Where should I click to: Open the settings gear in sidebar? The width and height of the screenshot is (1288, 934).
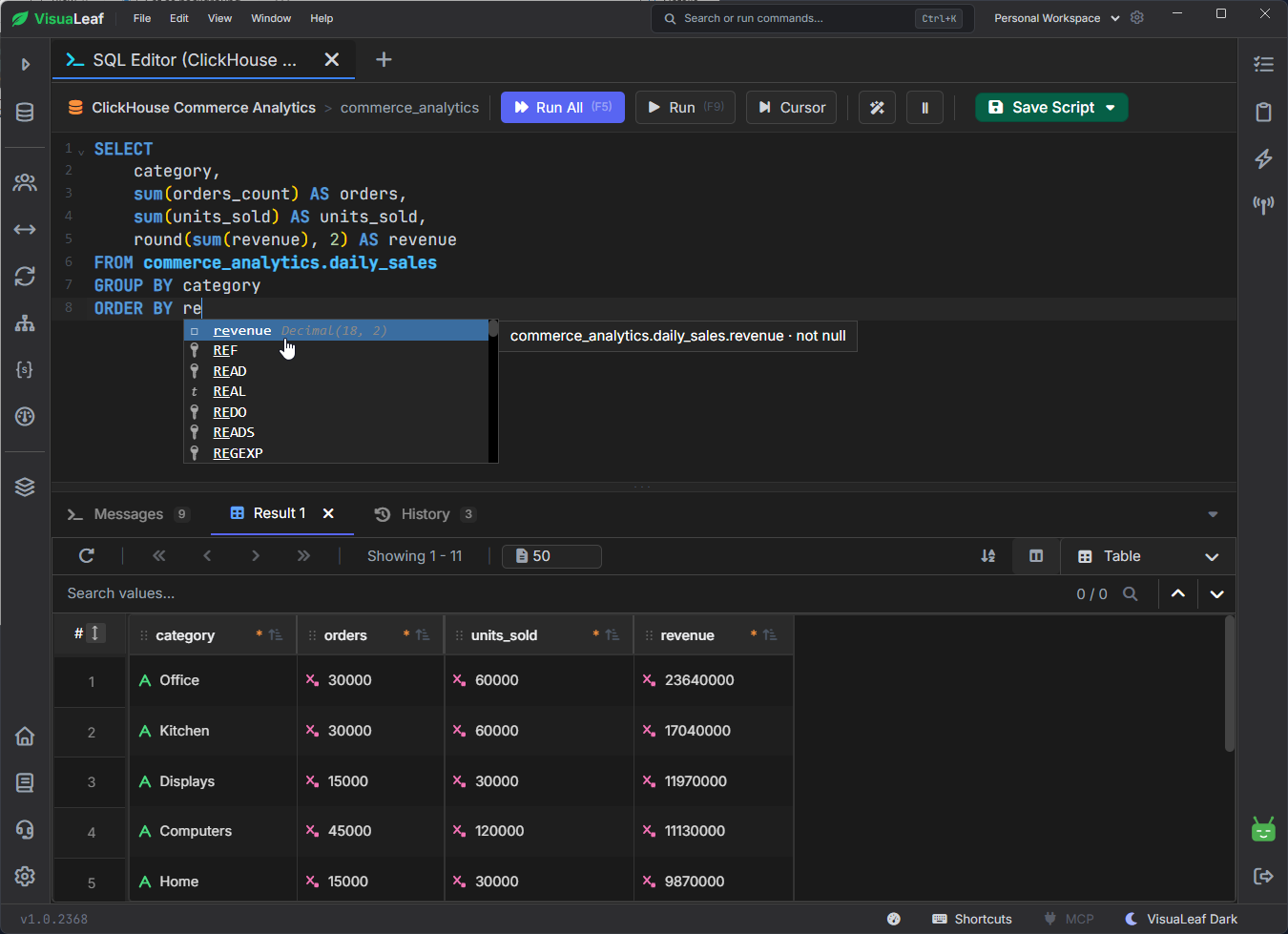[x=26, y=876]
